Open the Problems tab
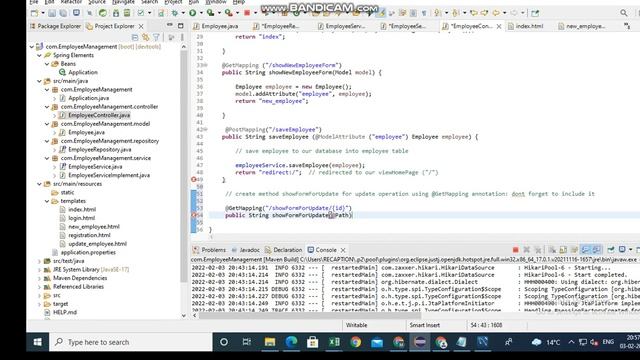The image size is (640, 360). click(x=209, y=250)
